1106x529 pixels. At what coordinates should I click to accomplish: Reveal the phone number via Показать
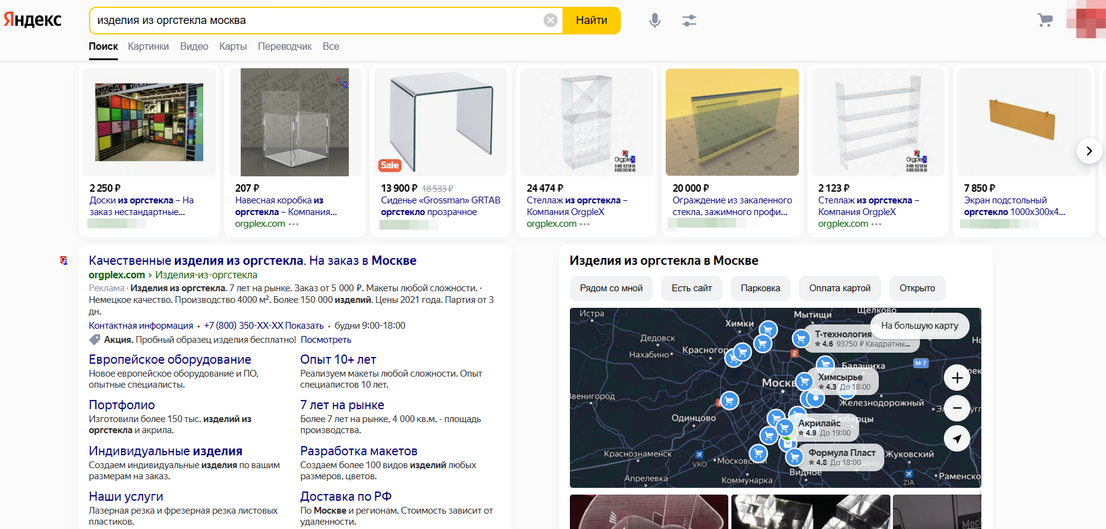[x=305, y=326]
